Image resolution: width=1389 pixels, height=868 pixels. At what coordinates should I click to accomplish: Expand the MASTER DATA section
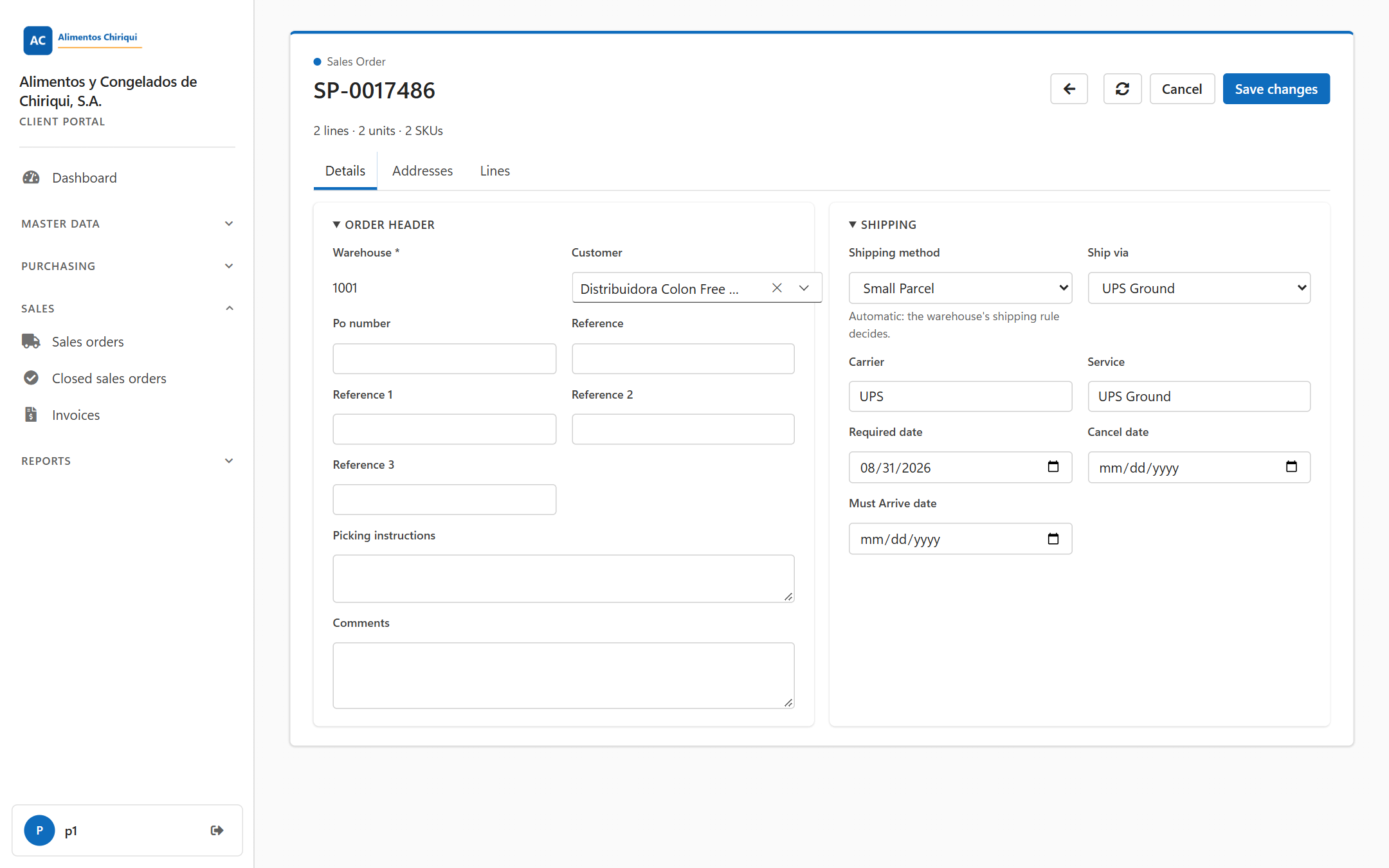pyautogui.click(x=127, y=224)
